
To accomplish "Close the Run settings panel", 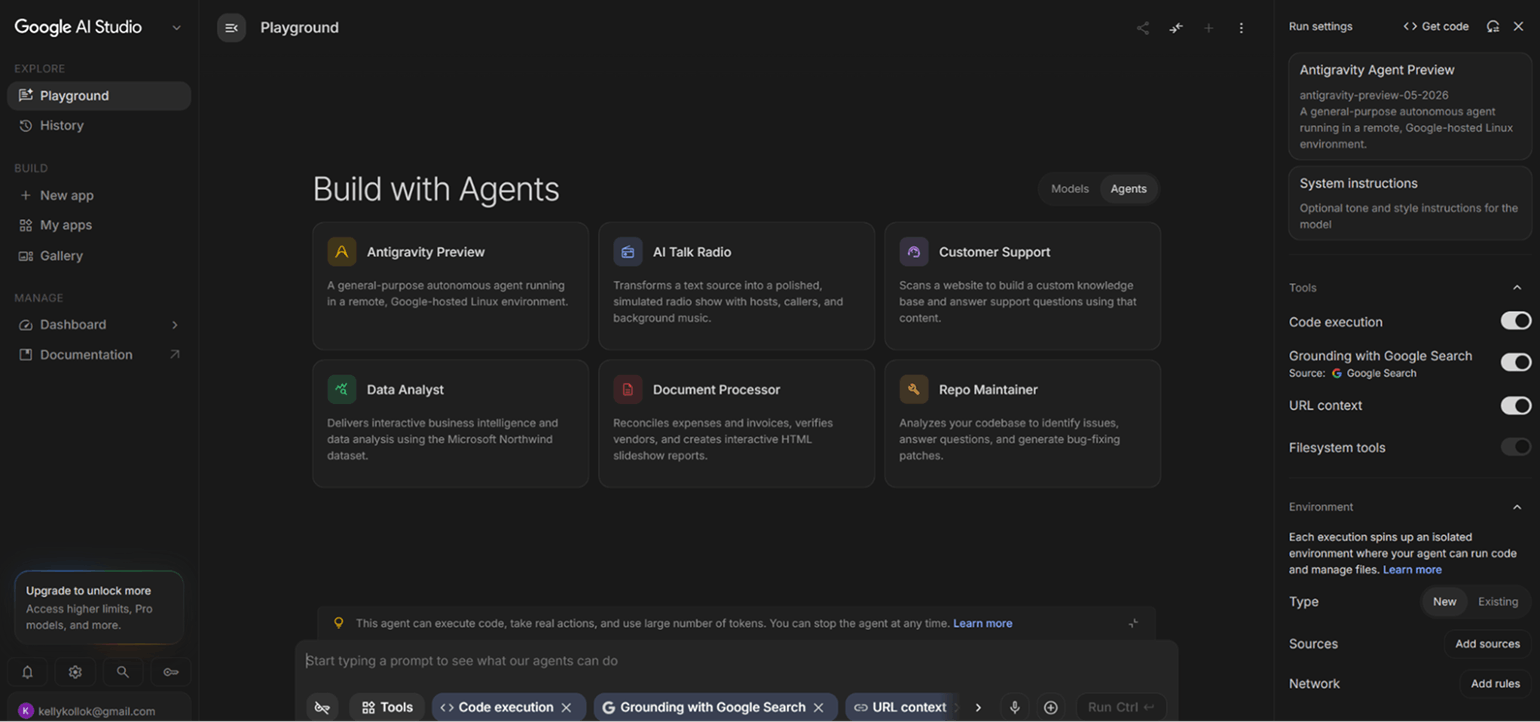I will [x=1518, y=27].
